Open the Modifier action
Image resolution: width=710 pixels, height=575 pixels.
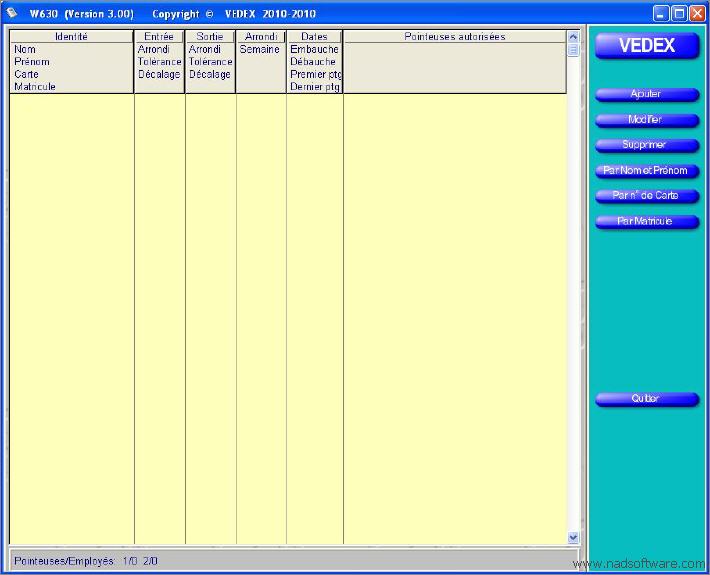click(x=647, y=120)
